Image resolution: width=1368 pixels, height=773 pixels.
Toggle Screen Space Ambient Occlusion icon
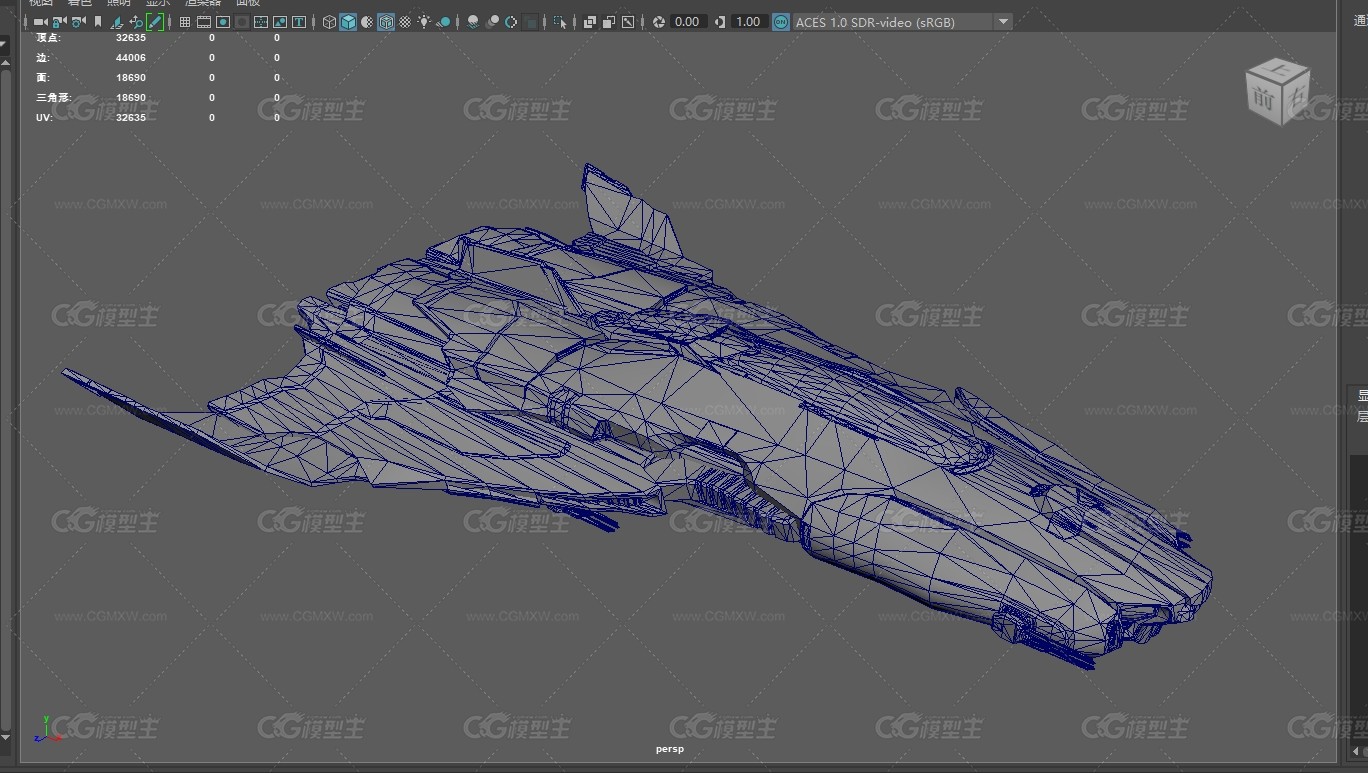point(473,21)
